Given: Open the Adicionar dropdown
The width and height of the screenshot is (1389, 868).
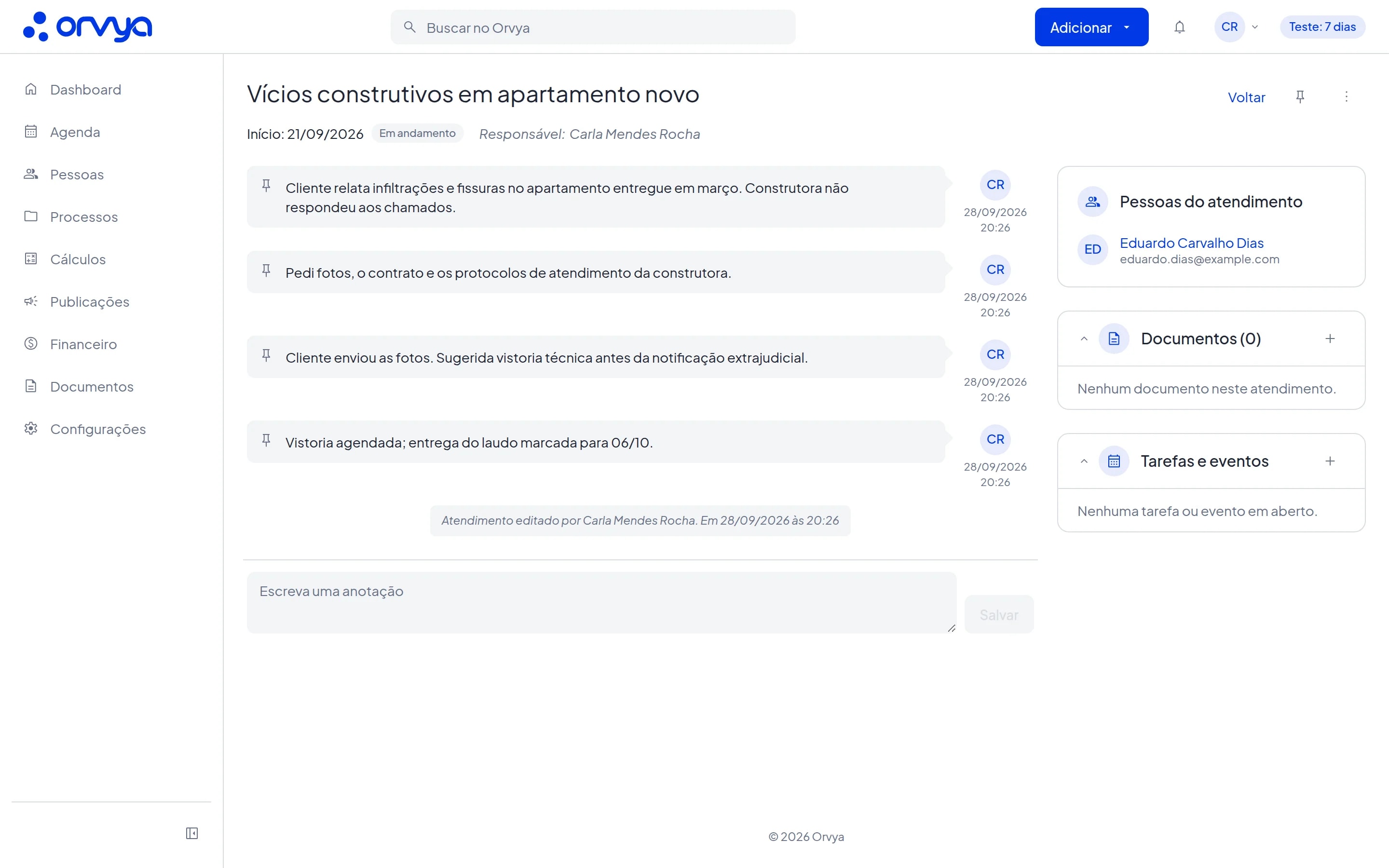Looking at the screenshot, I should coord(1091,27).
